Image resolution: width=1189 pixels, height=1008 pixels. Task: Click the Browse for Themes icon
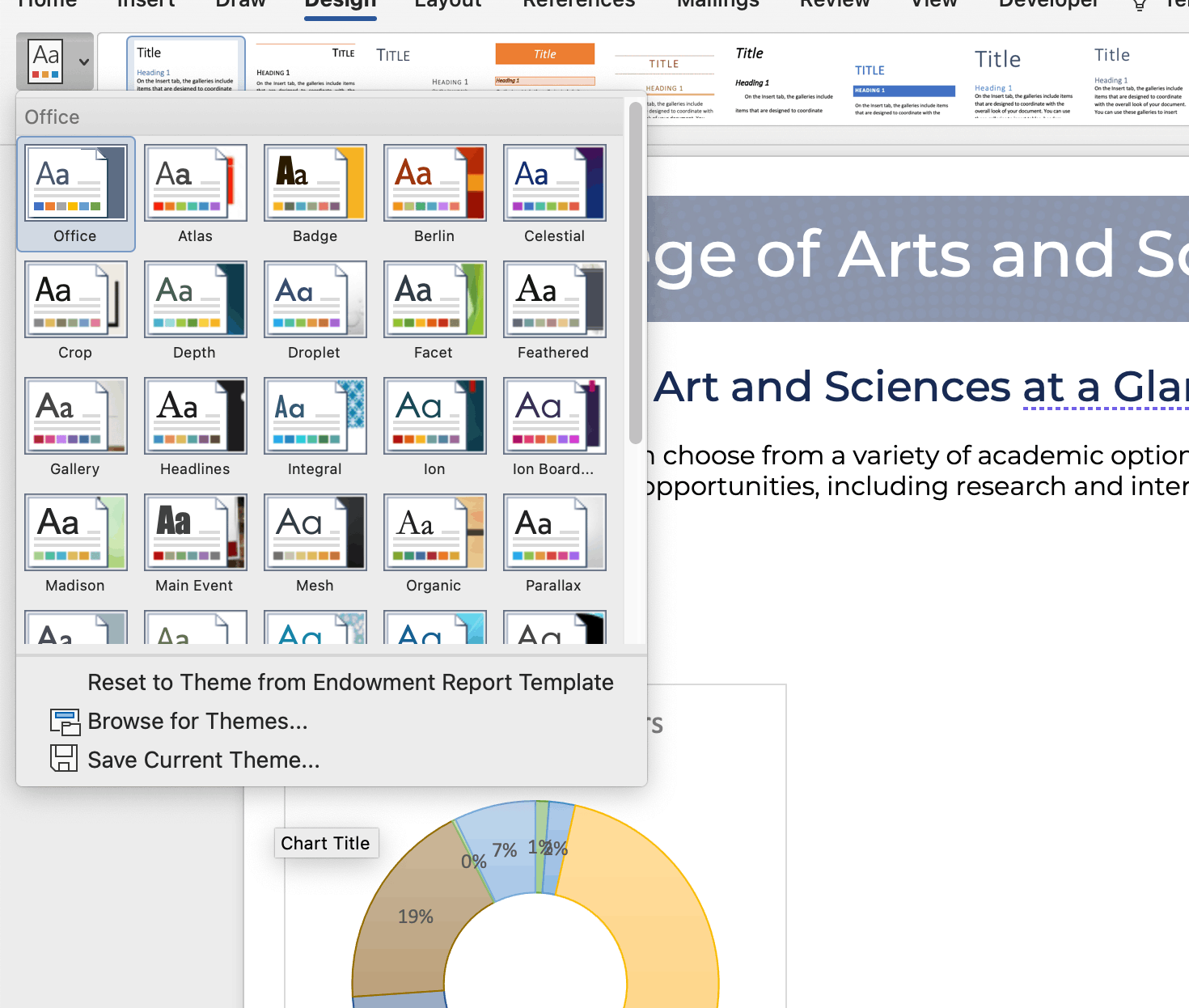(65, 722)
